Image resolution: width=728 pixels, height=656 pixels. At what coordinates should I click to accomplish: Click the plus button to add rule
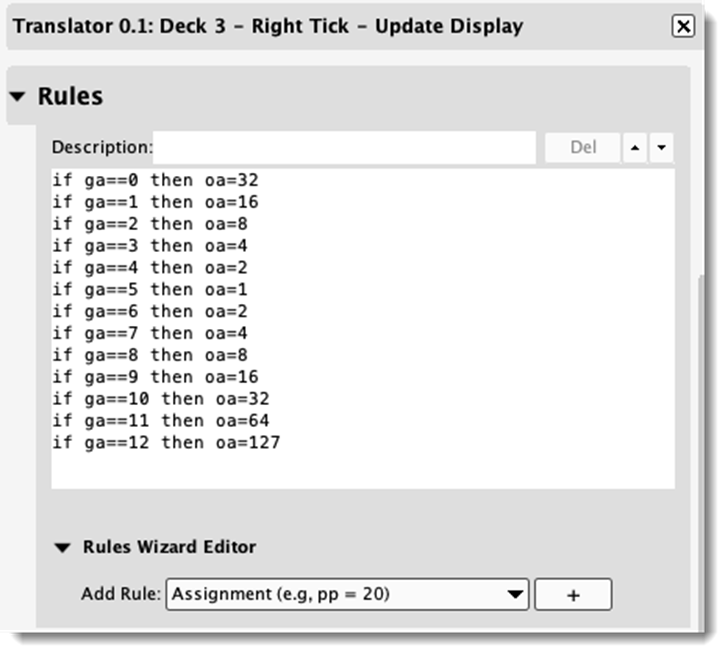573,594
